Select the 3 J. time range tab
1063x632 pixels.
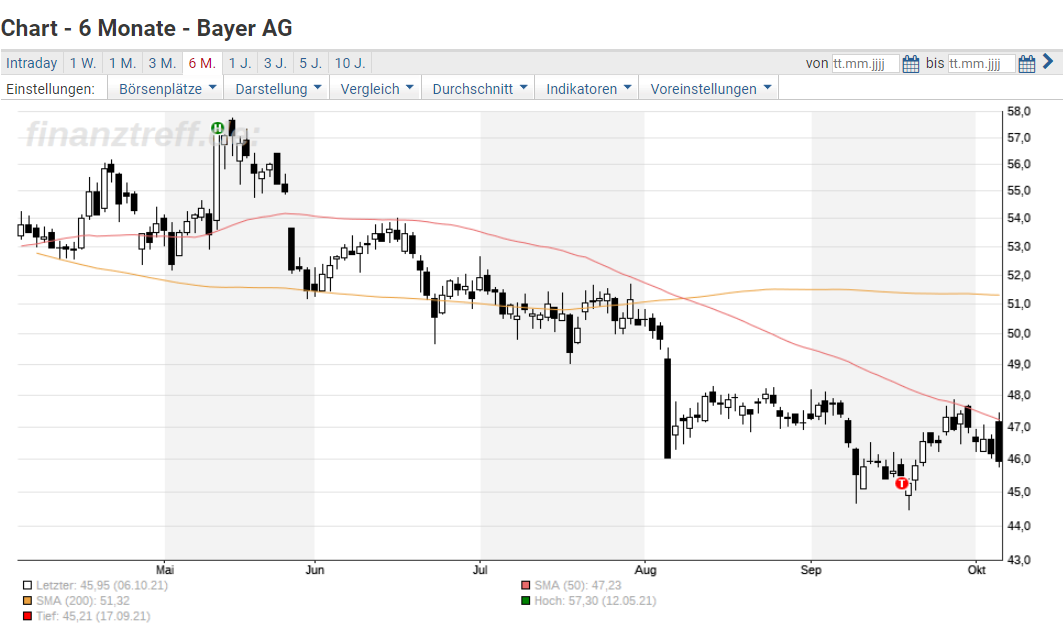pos(276,63)
